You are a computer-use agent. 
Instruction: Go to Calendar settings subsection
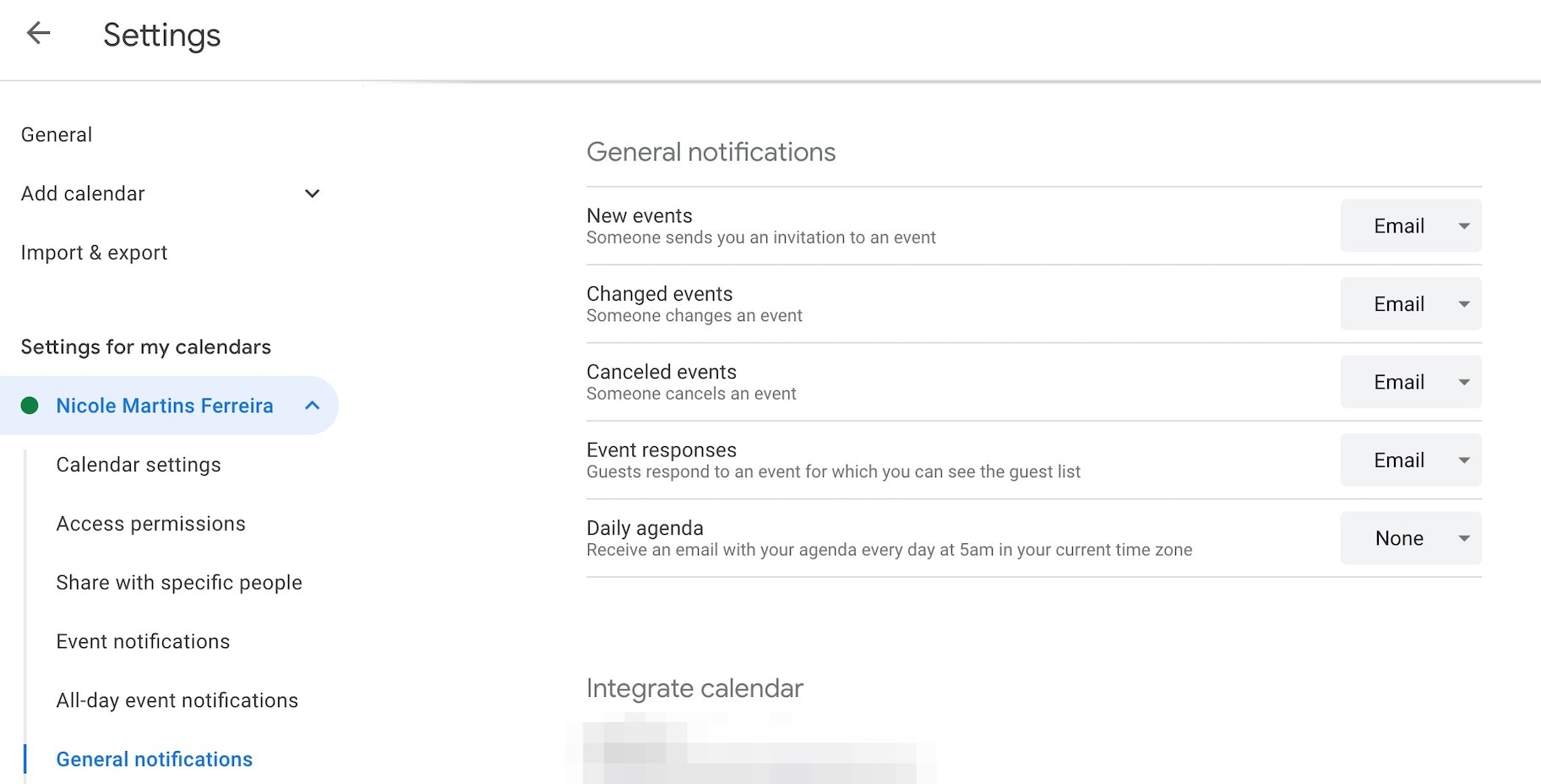pos(139,465)
